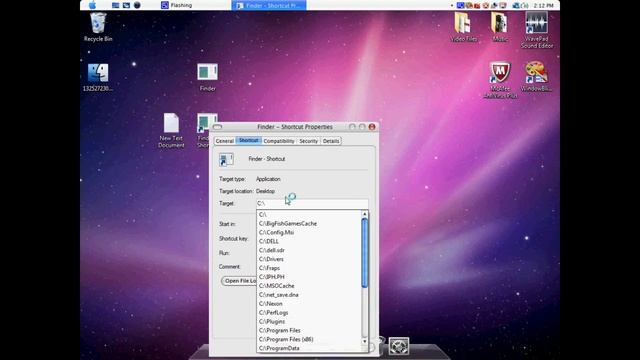Open the Security tab
Screen dimensions: 640x360
(308, 141)
